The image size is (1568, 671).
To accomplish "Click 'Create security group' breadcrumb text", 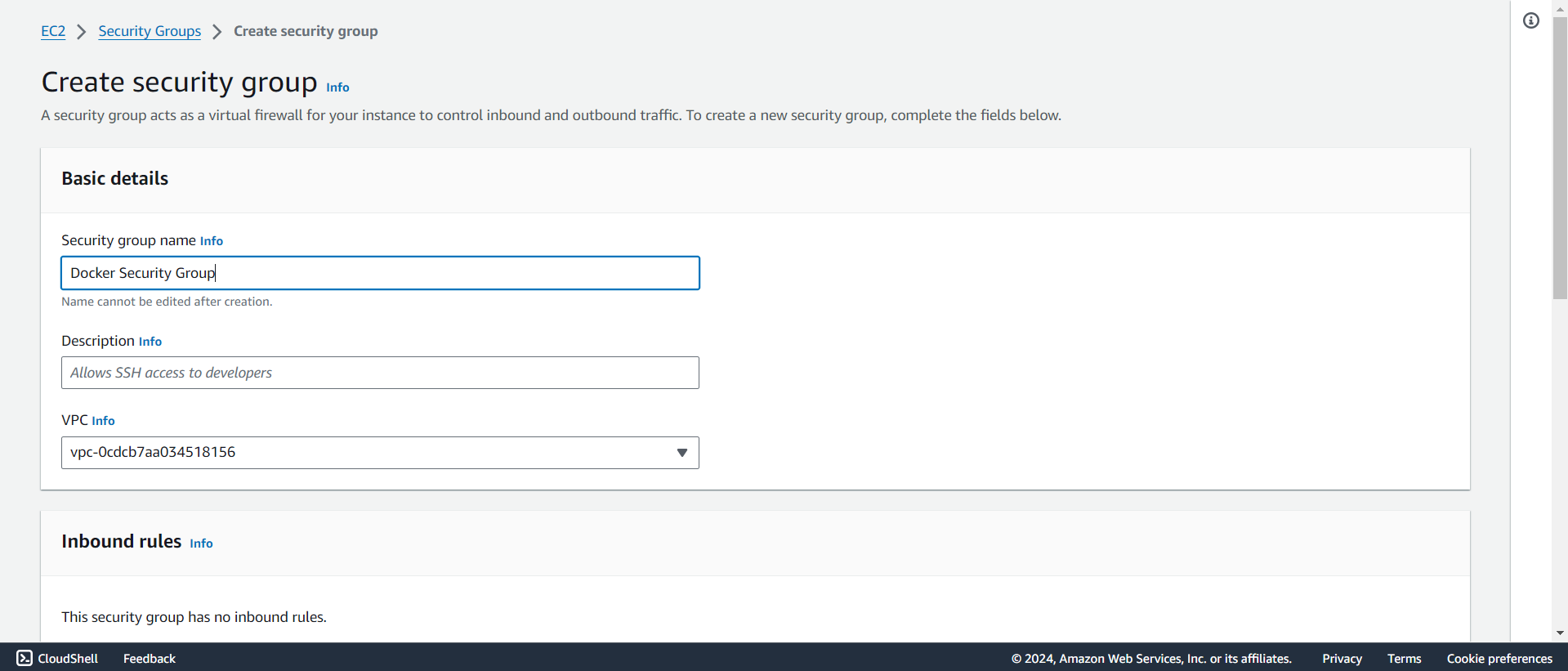I will point(306,31).
